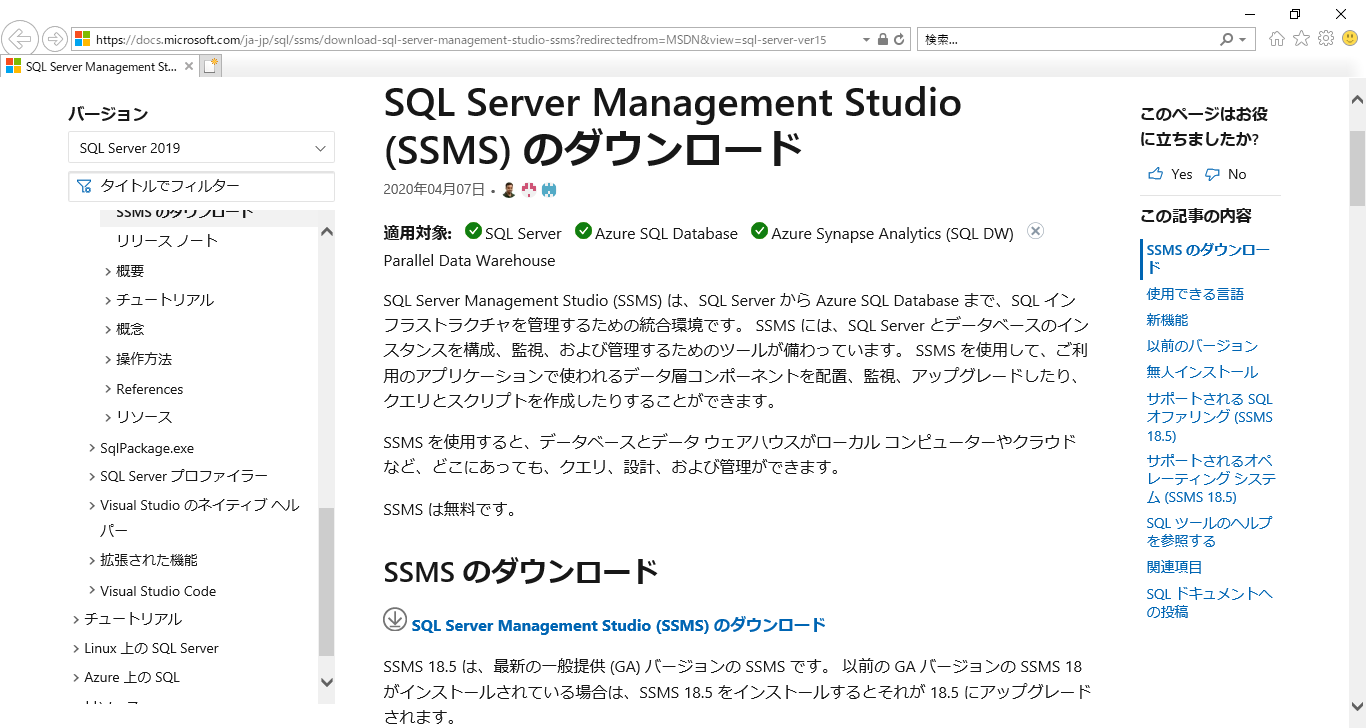Screen dimensions: 1366x728
Task: Click the third contributor avatar near the date
Action: pyautogui.click(x=548, y=189)
